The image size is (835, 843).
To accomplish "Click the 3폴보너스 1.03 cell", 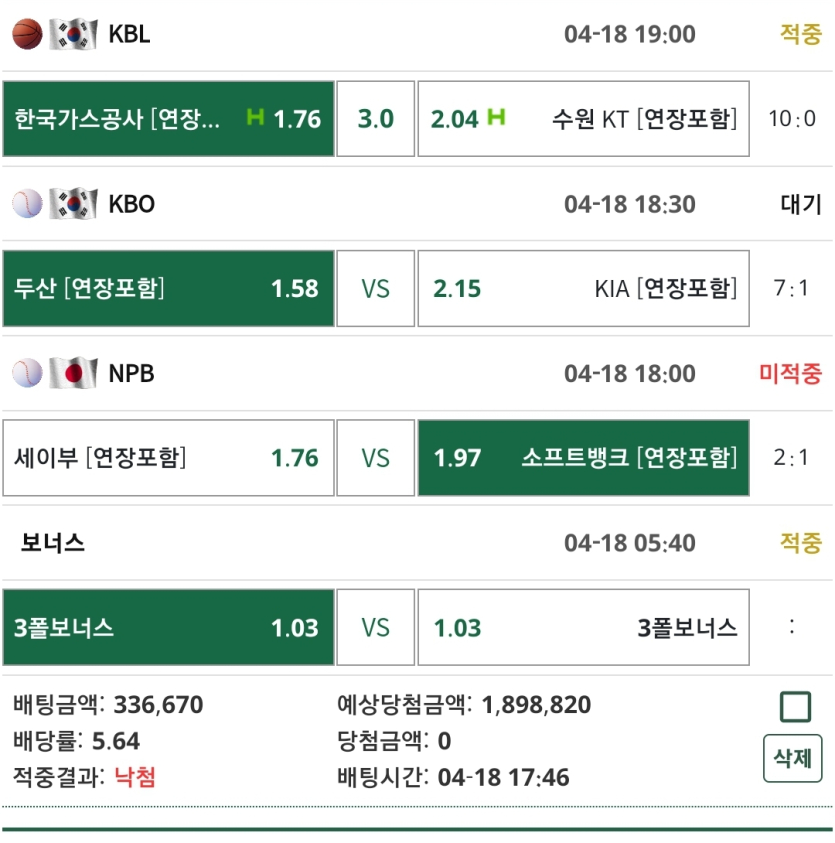I will [x=168, y=627].
